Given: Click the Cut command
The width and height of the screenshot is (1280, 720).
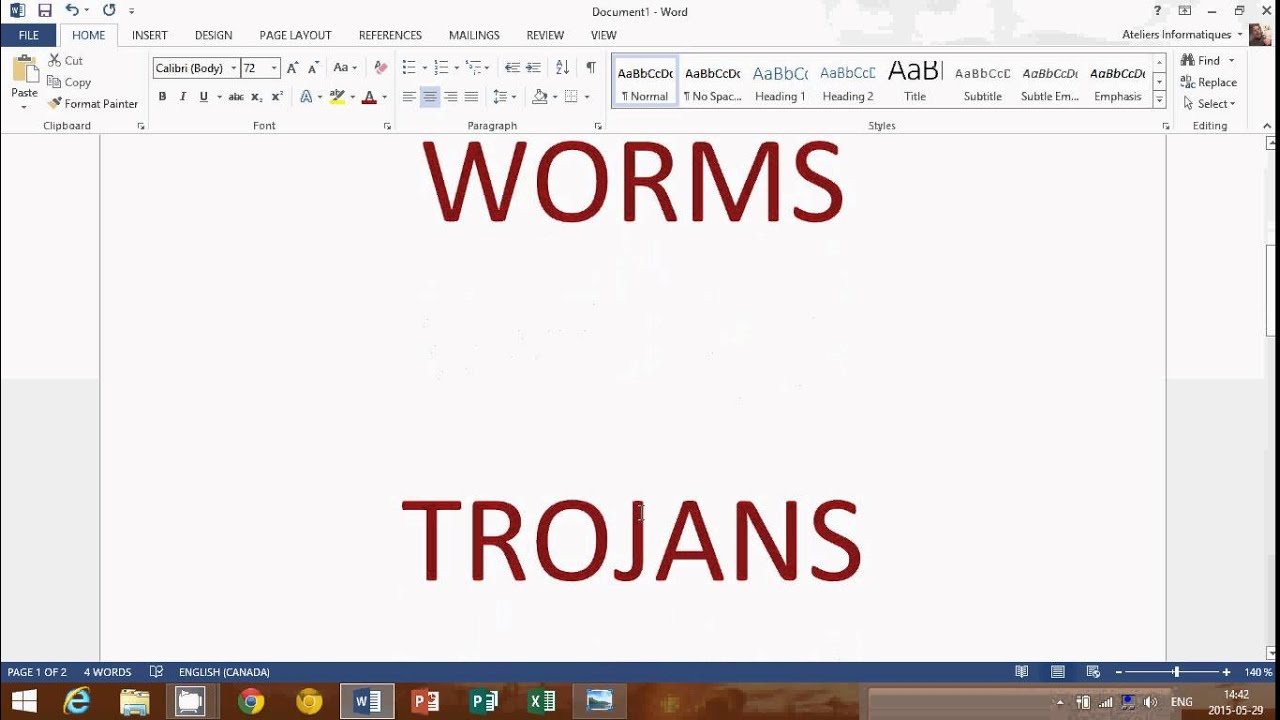Looking at the screenshot, I should (66, 61).
